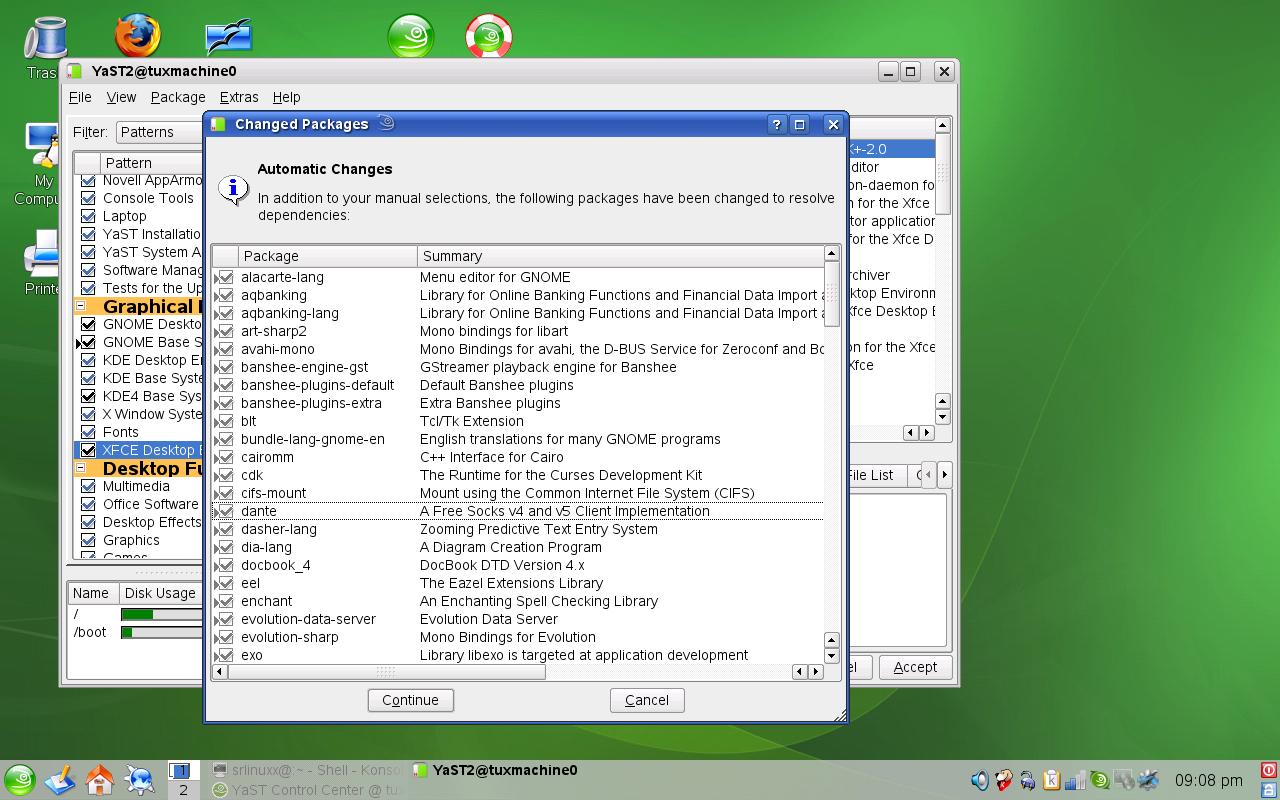The width and height of the screenshot is (1280, 800).
Task: Toggle the Multimedia pattern checkbox
Action: tap(88, 486)
